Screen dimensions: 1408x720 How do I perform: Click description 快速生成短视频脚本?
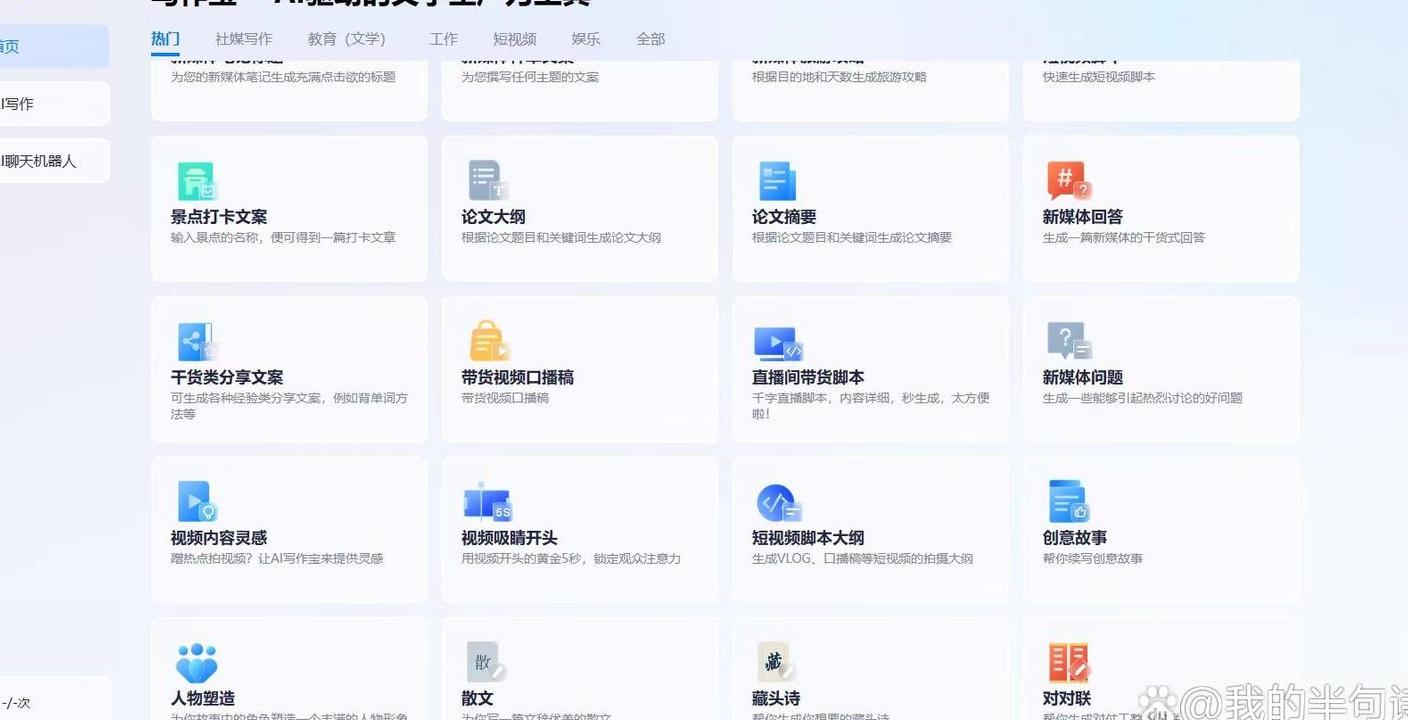pos(1098,77)
